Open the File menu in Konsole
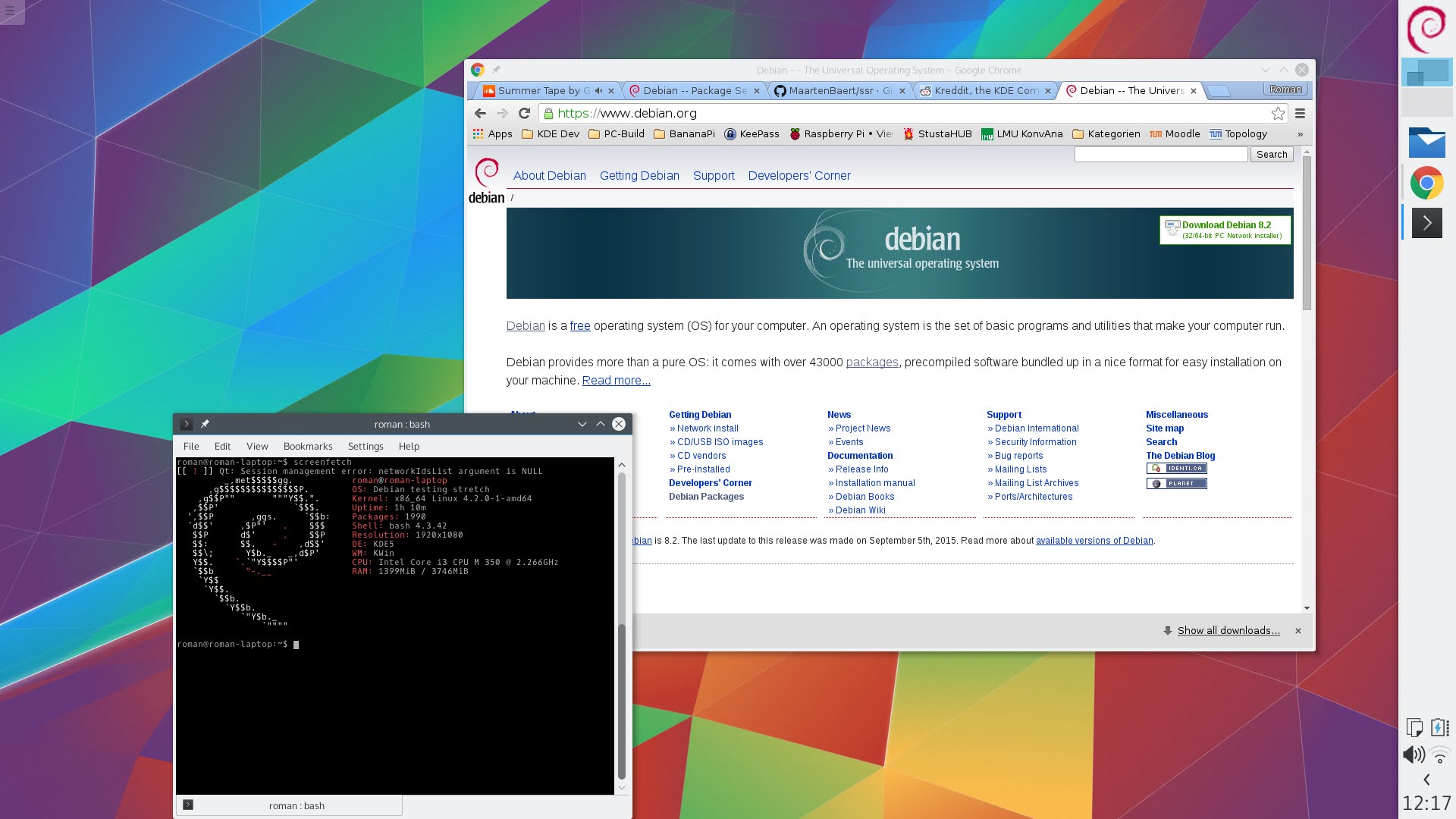This screenshot has height=819, width=1456. point(191,446)
